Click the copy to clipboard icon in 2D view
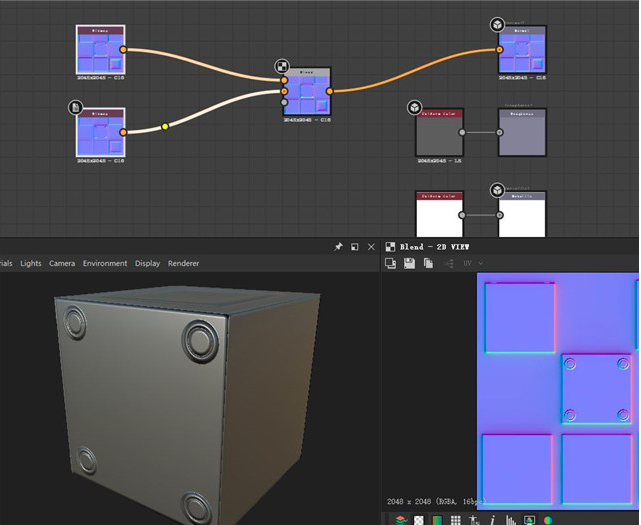The width and height of the screenshot is (641, 525). pos(428,263)
